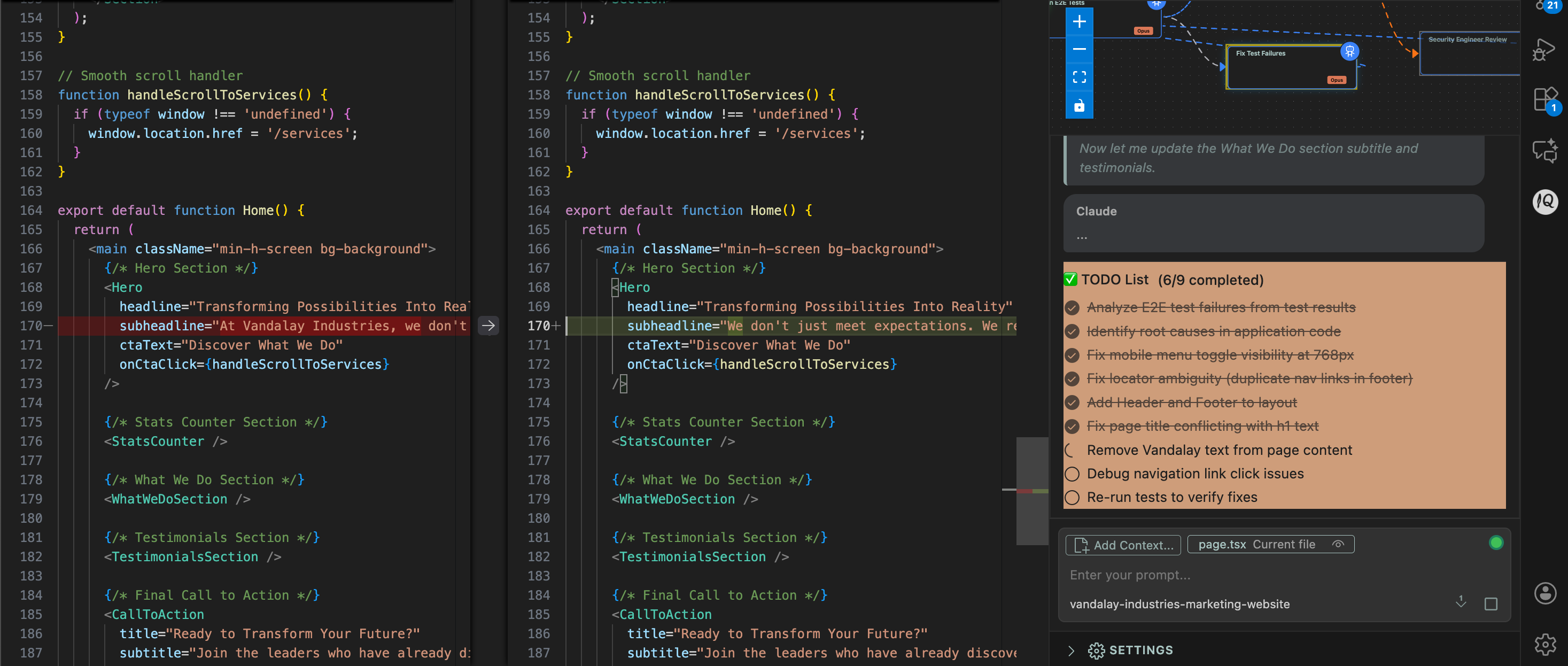Expand the SETTINGS section chevron
1568x666 pixels.
1070,650
